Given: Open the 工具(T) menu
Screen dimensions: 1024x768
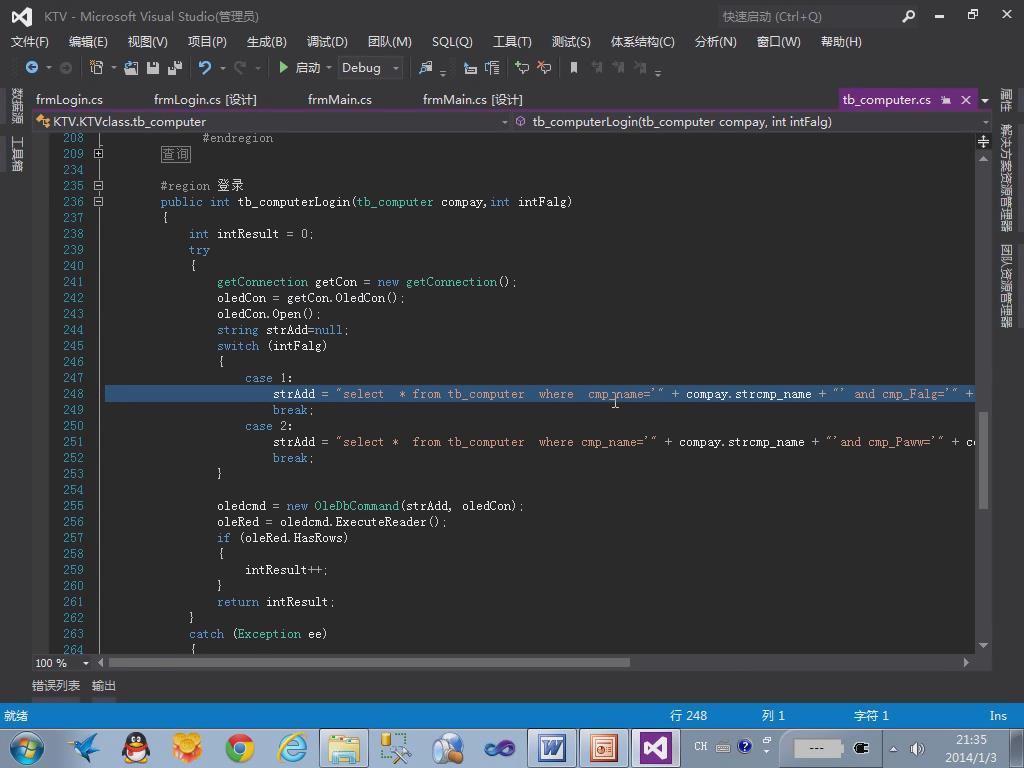Looking at the screenshot, I should click(x=512, y=42).
